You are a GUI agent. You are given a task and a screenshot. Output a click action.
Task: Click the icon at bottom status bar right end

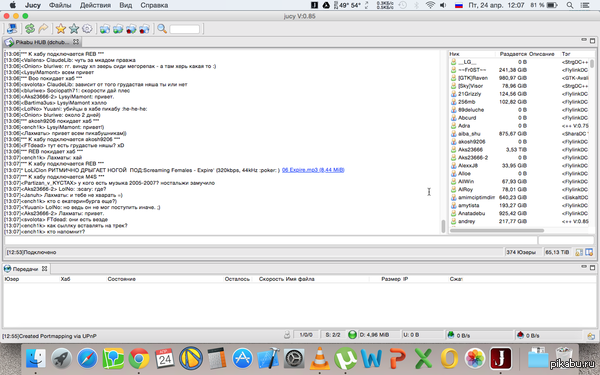point(591,336)
